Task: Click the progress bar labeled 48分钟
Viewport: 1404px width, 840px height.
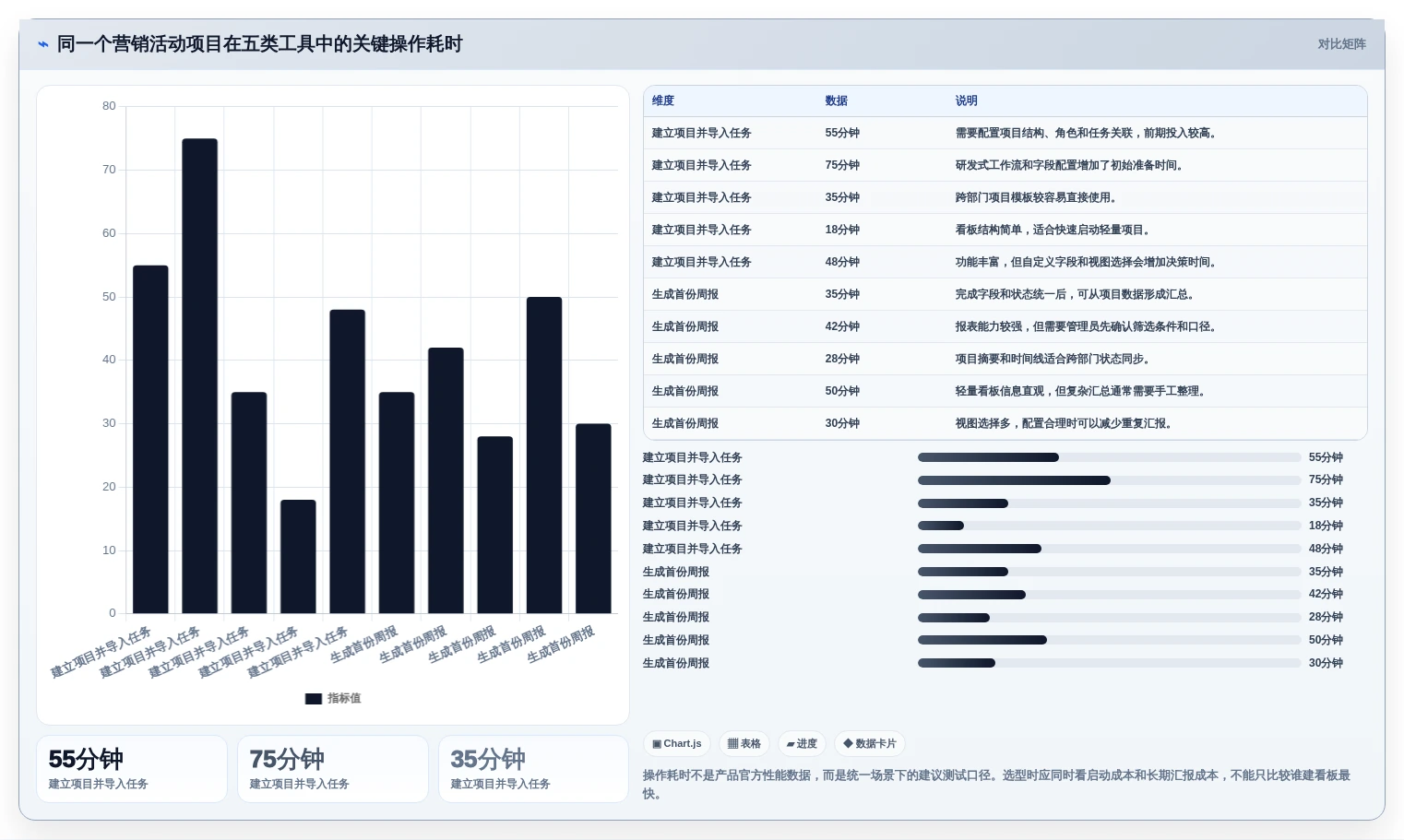Action: point(1109,550)
